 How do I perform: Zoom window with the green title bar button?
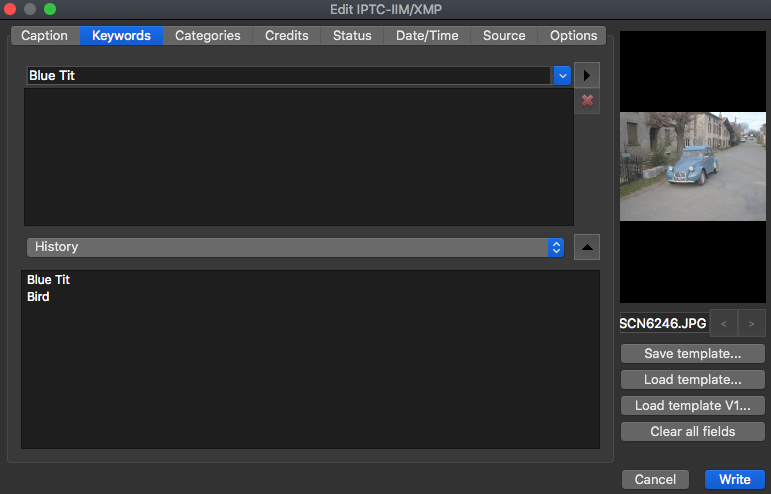tap(50, 9)
